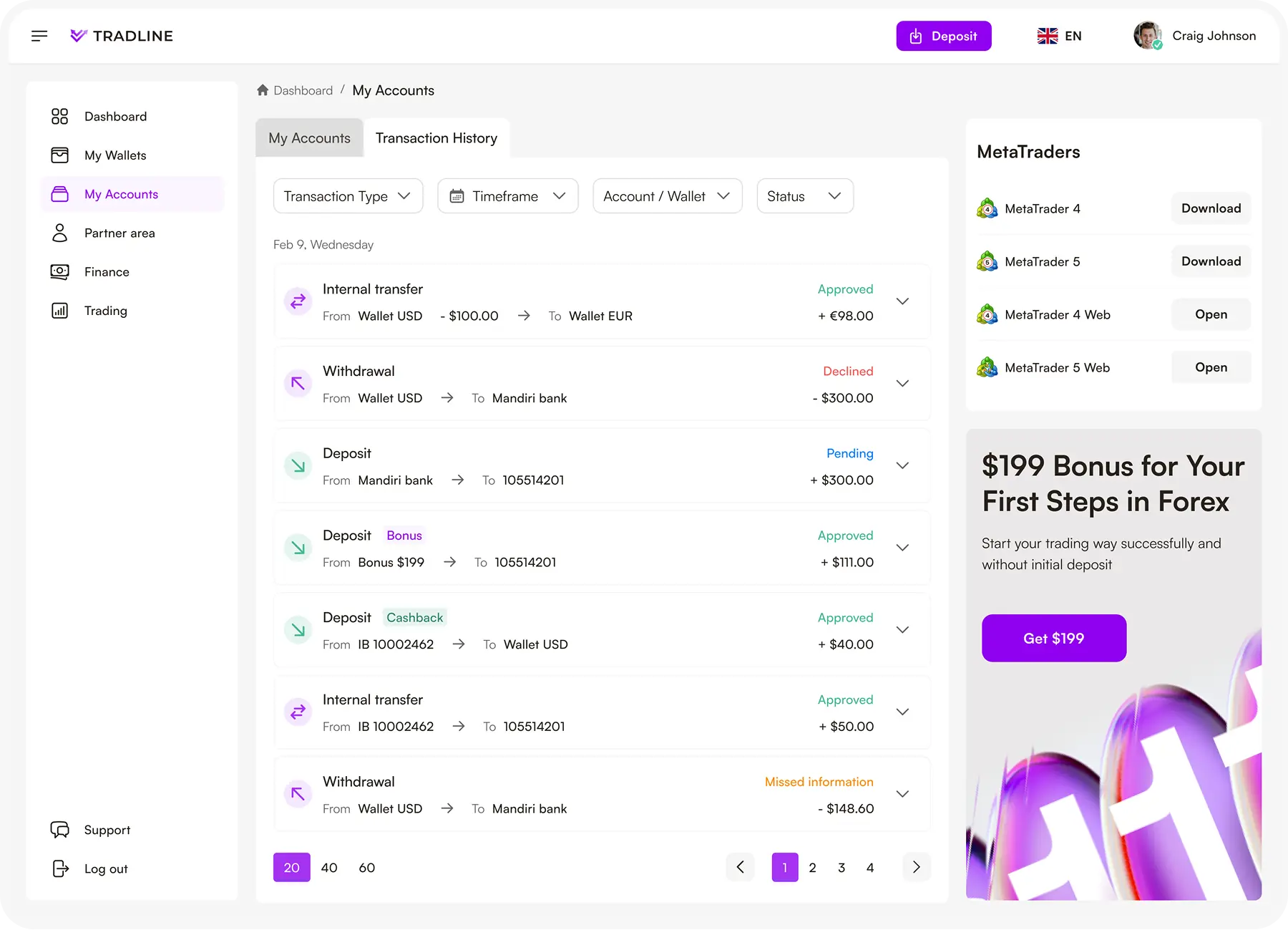Click the Dashboard sidebar icon
Screen dimensions: 1288x930
pyautogui.click(x=60, y=117)
